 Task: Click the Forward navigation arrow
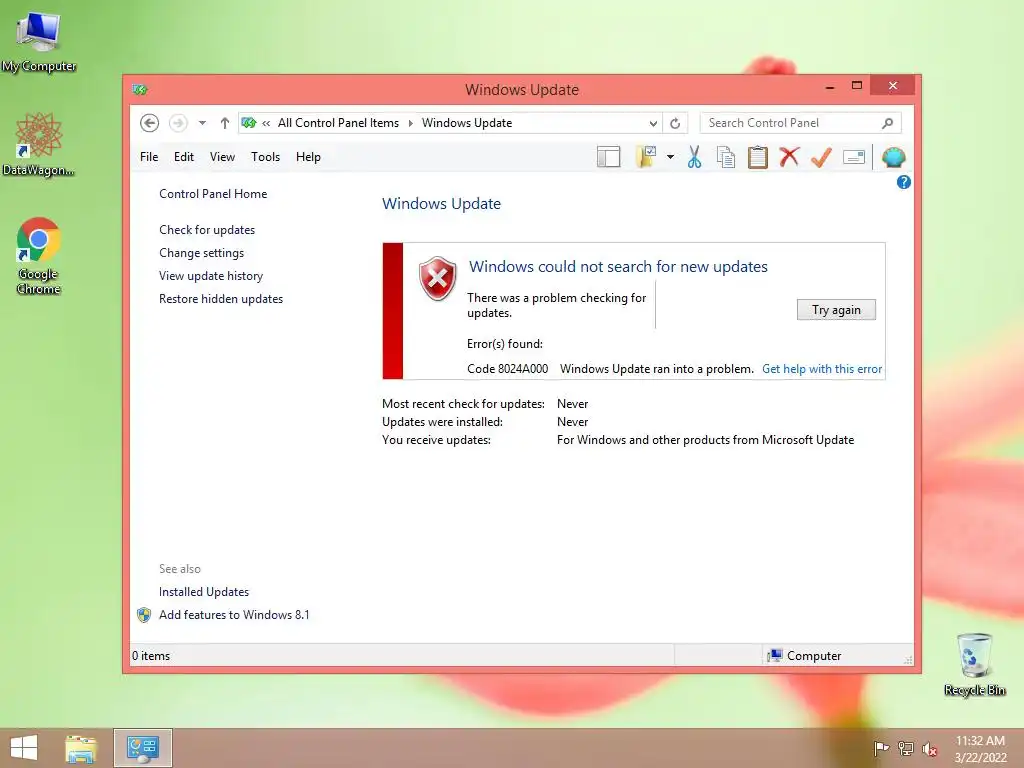178,123
